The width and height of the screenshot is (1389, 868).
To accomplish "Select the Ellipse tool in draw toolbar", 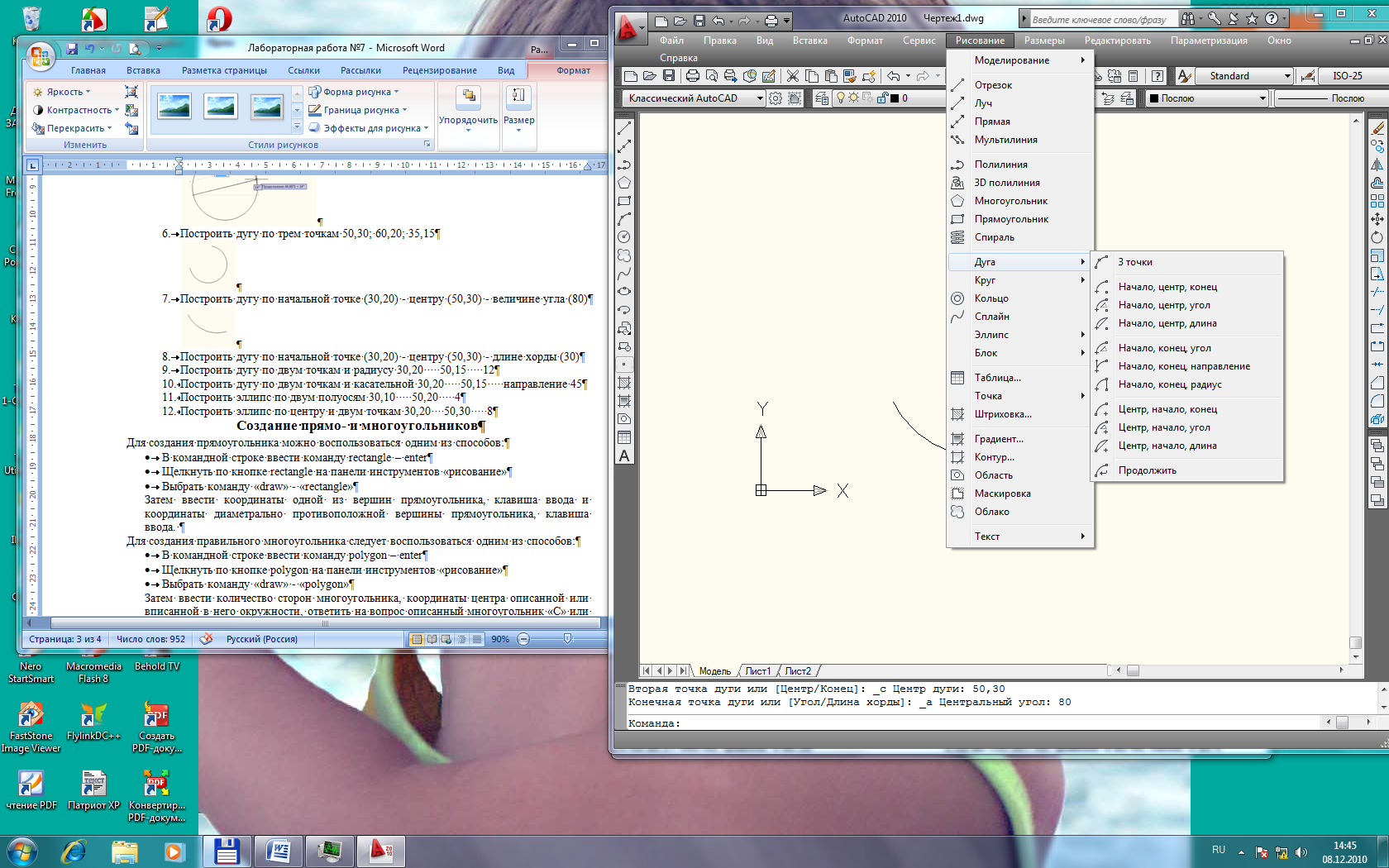I will tap(624, 292).
